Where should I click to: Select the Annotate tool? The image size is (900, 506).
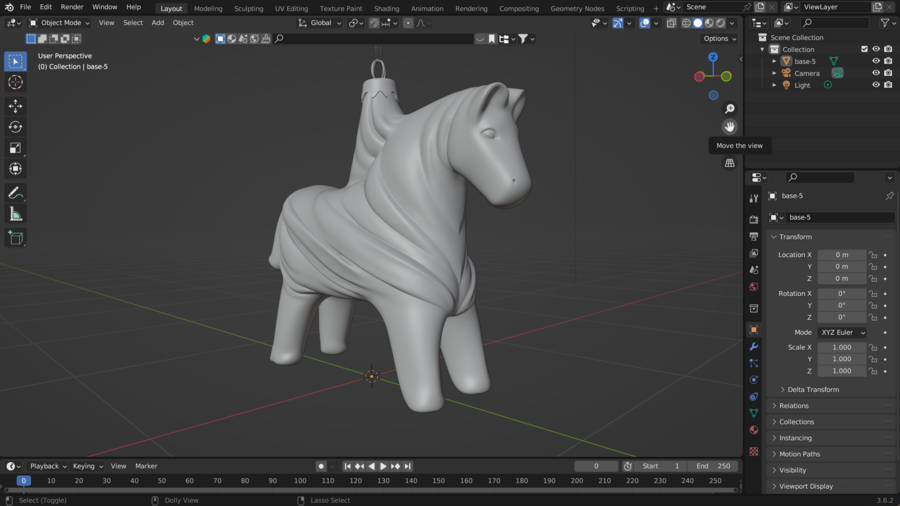[x=15, y=193]
